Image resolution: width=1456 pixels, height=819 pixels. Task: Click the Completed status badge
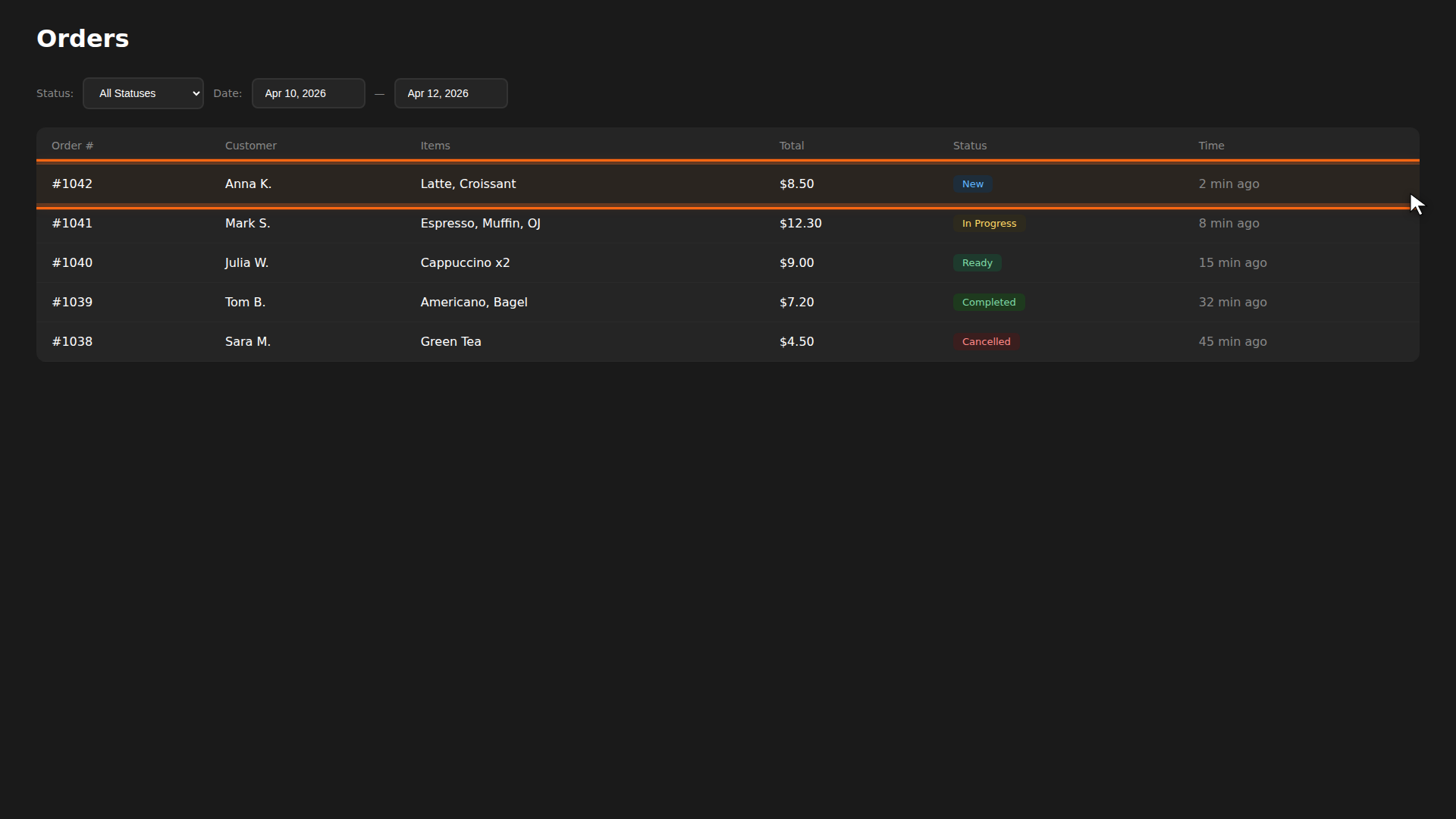(x=988, y=303)
